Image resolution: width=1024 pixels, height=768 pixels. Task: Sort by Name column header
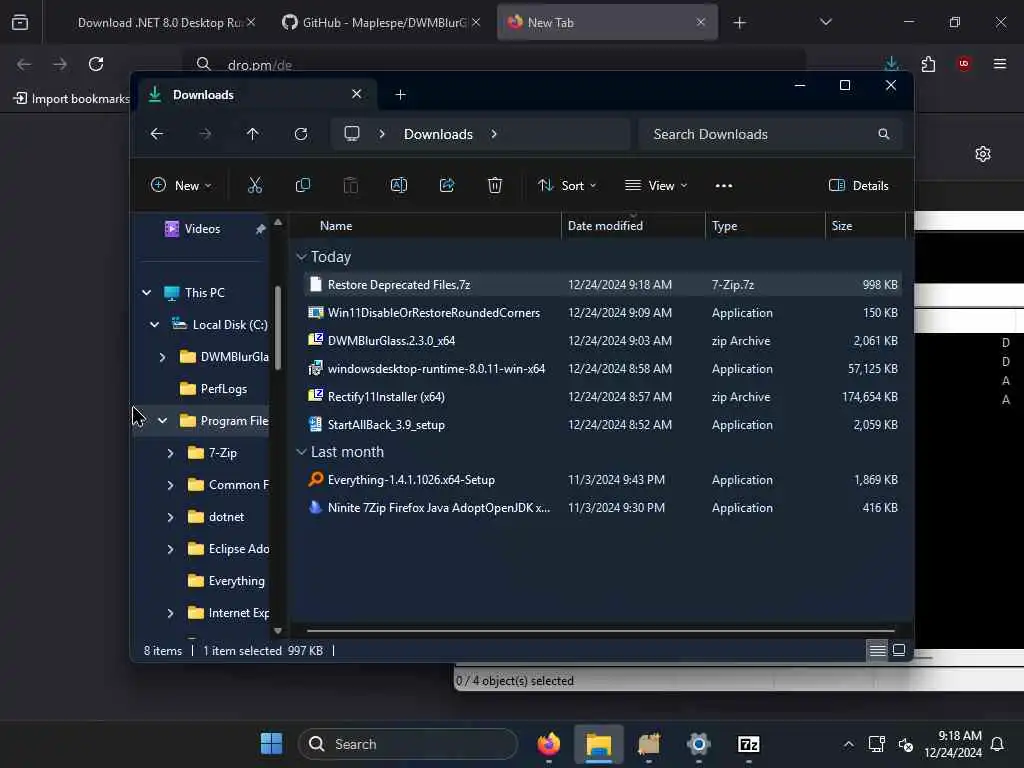coord(424,226)
